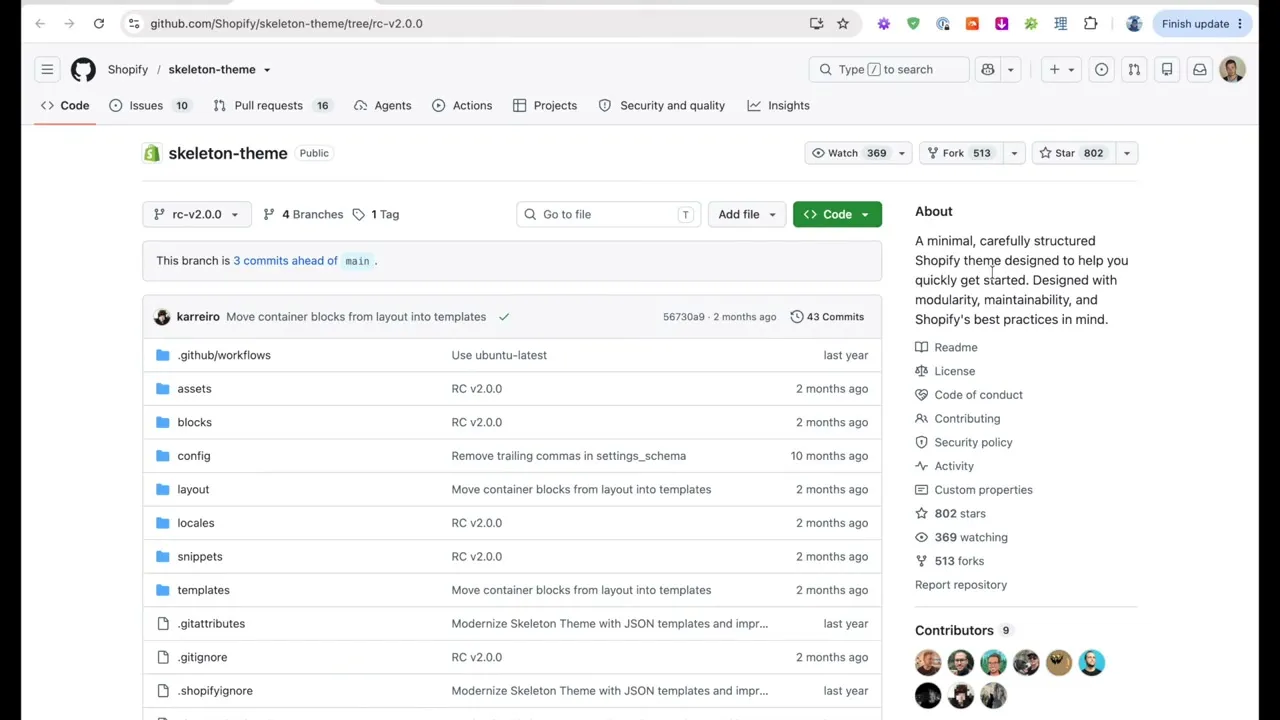This screenshot has height=720, width=1280.
Task: Expand the Watch options dropdown arrow
Action: tap(901, 153)
